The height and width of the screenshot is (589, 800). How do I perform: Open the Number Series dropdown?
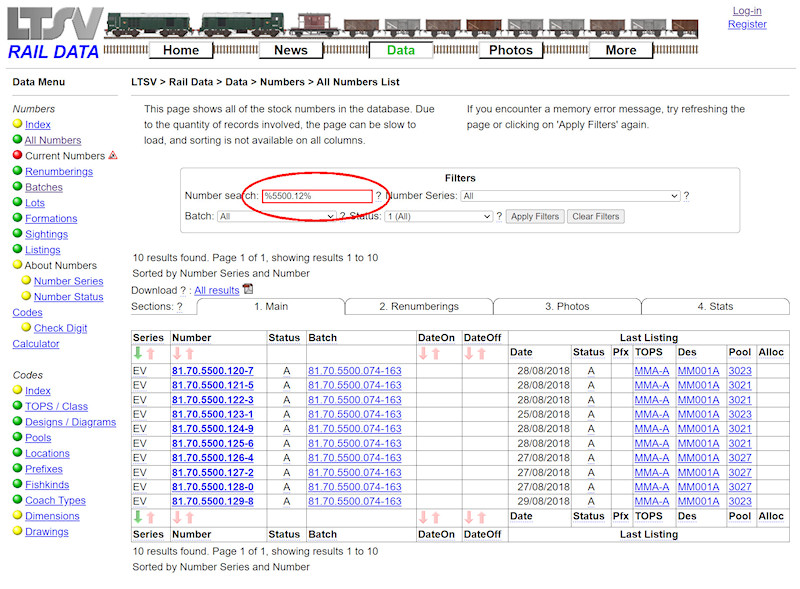coord(570,196)
